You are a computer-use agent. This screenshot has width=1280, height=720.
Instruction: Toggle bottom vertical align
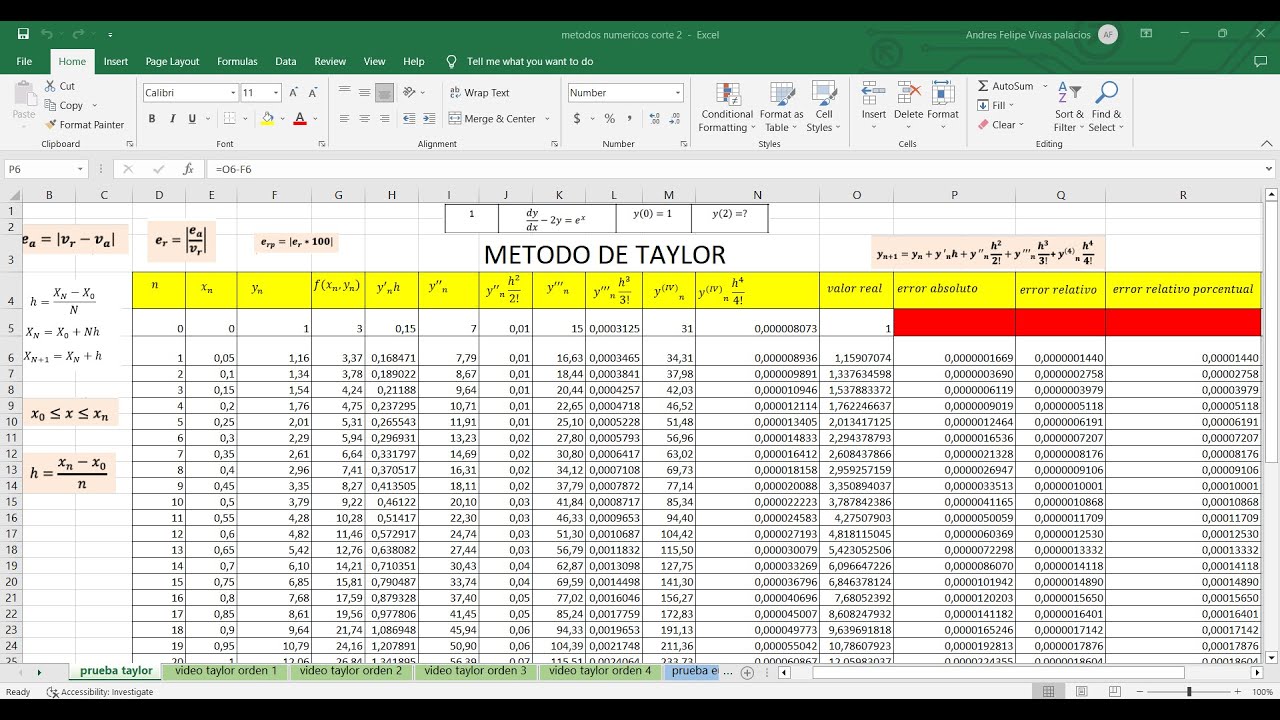pos(384,93)
